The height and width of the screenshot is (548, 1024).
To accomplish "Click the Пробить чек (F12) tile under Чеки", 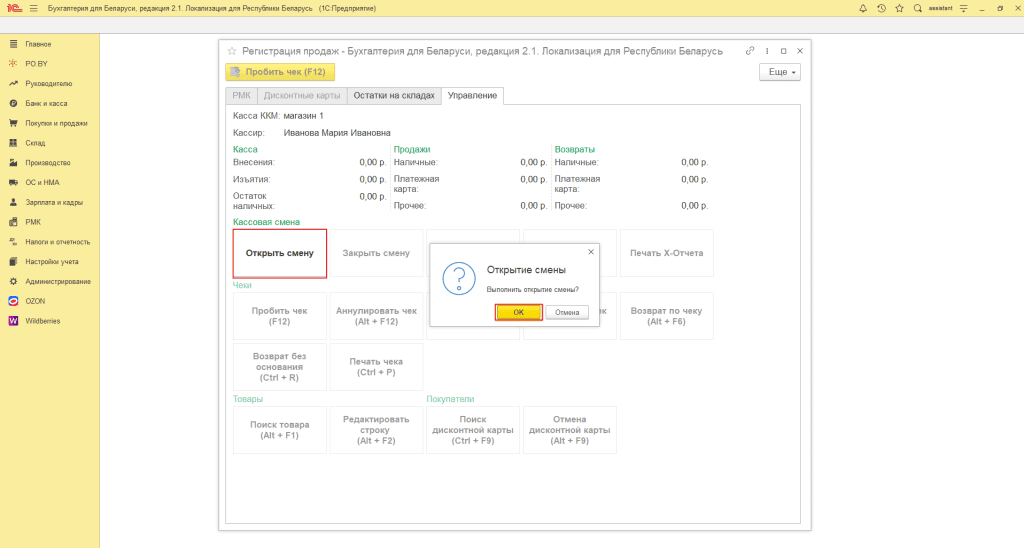I will click(x=280, y=316).
